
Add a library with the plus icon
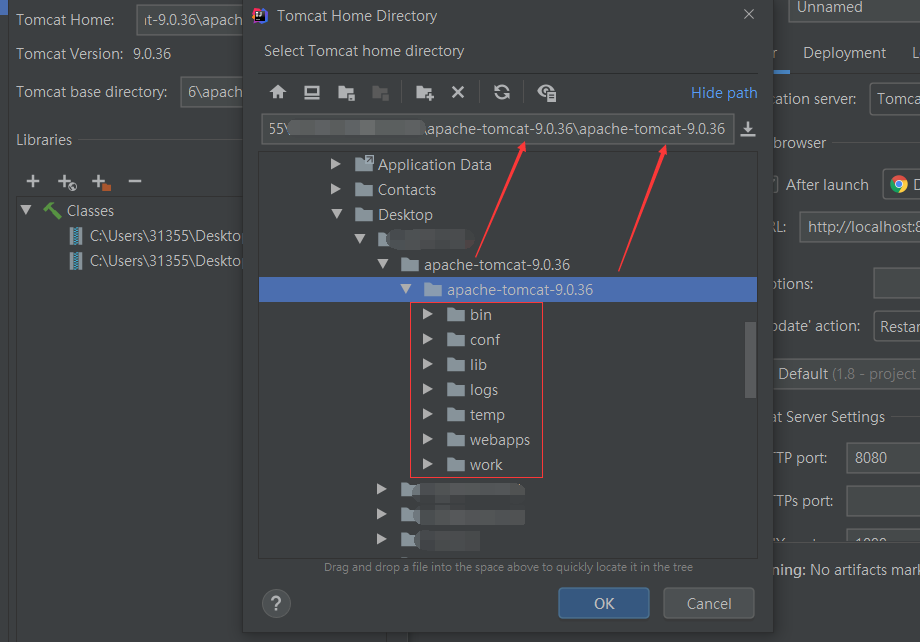pos(33,181)
